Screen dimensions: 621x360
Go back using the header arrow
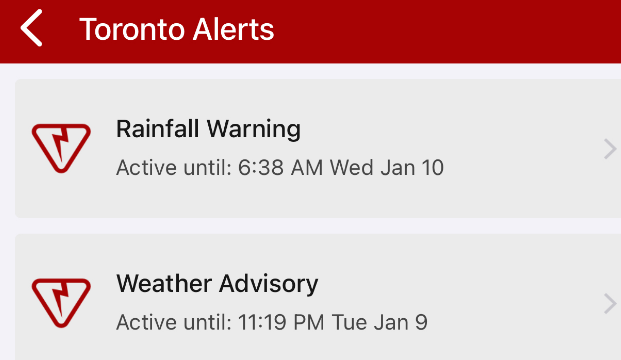[31, 28]
